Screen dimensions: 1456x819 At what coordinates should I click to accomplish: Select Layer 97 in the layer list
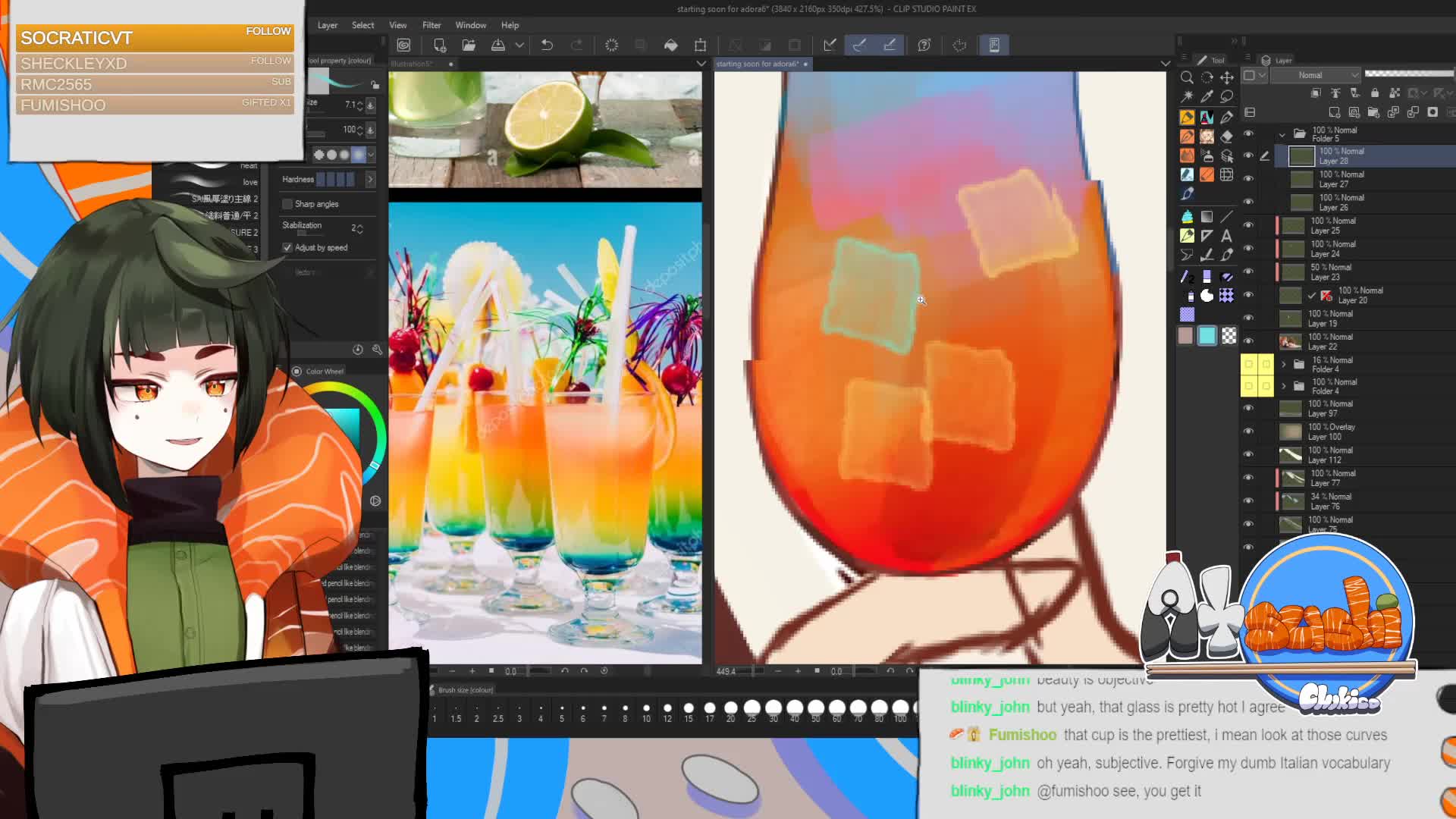point(1365,409)
